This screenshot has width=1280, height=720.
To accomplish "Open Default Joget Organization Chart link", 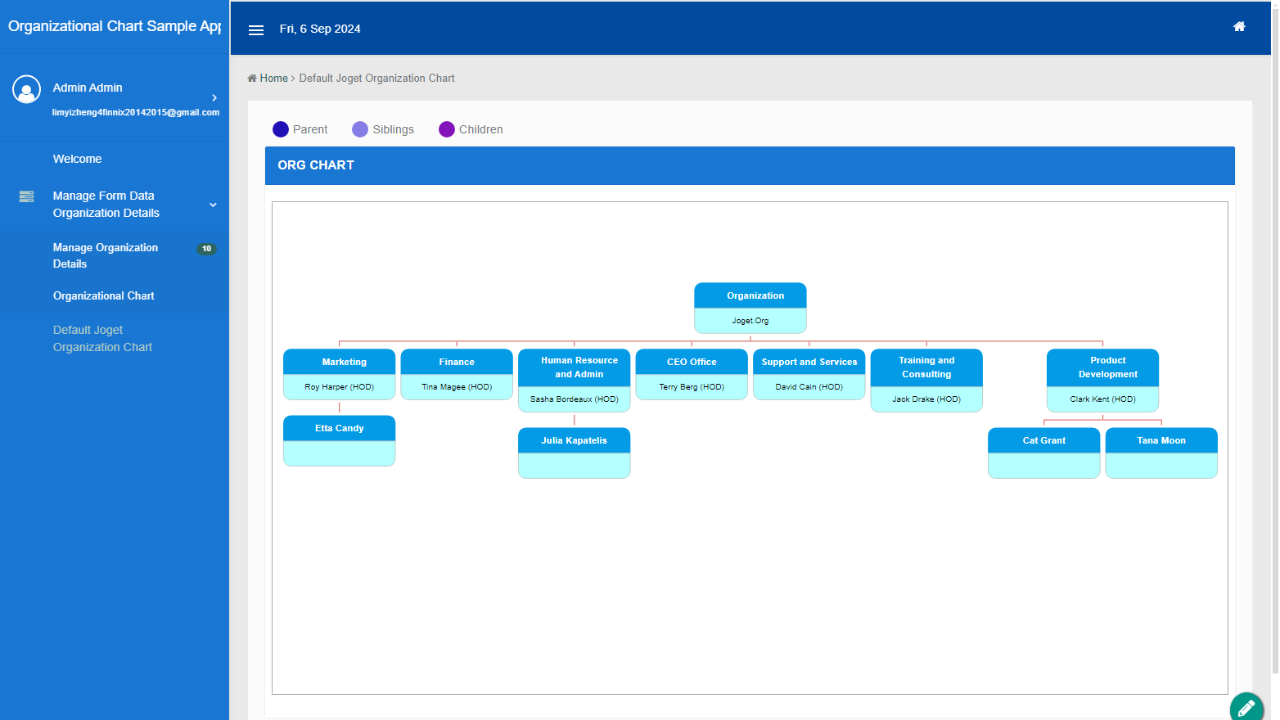I will tap(102, 338).
